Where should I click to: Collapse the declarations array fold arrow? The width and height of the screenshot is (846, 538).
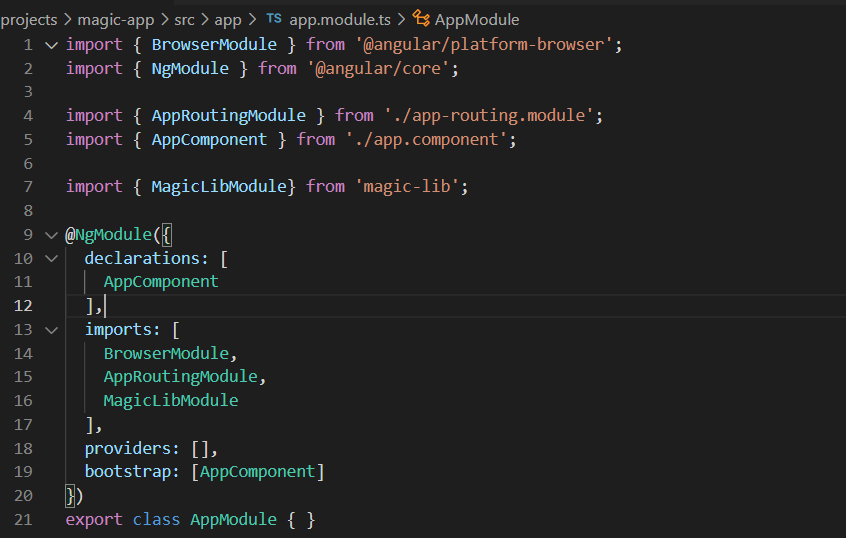(x=51, y=258)
